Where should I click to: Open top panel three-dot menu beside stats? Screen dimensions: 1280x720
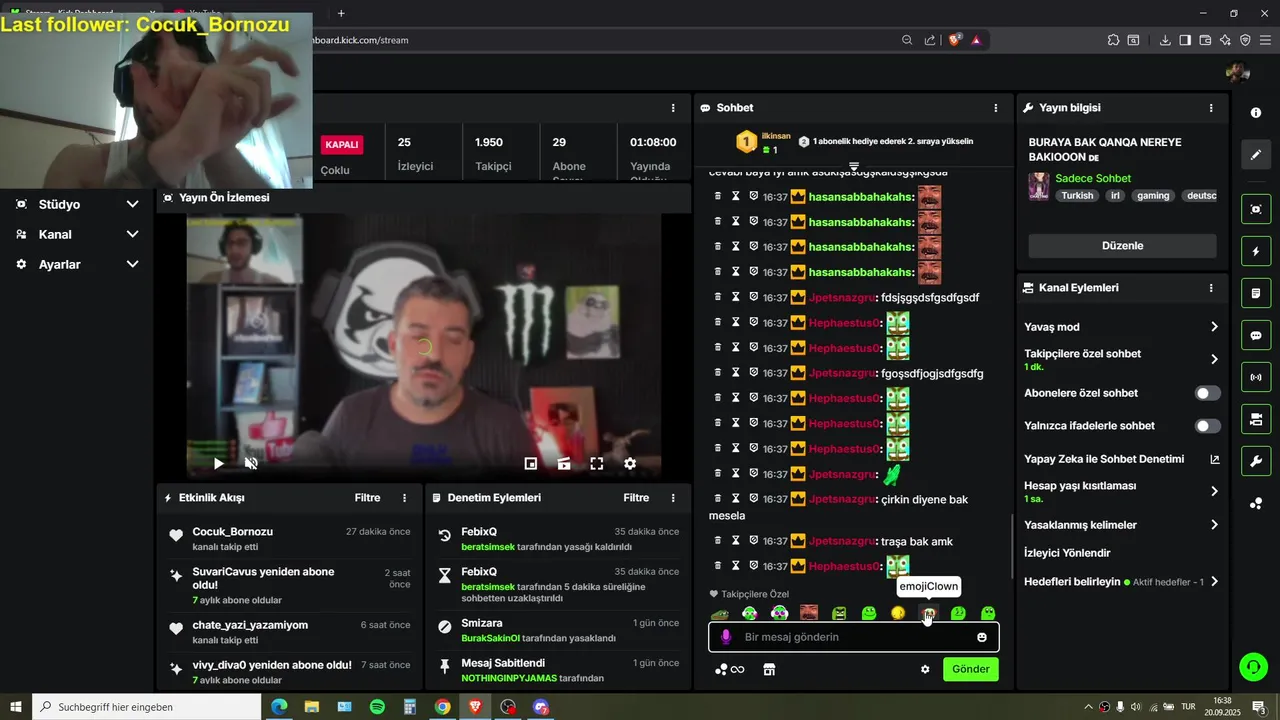(x=674, y=108)
